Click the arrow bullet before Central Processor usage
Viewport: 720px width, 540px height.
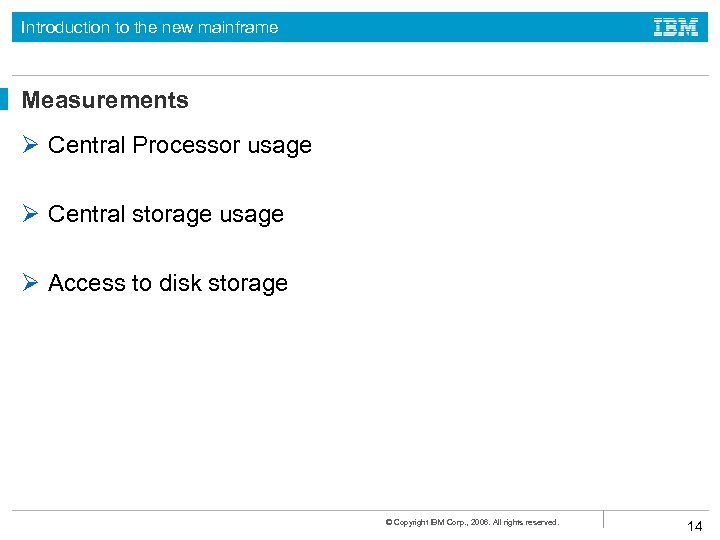tap(30, 145)
